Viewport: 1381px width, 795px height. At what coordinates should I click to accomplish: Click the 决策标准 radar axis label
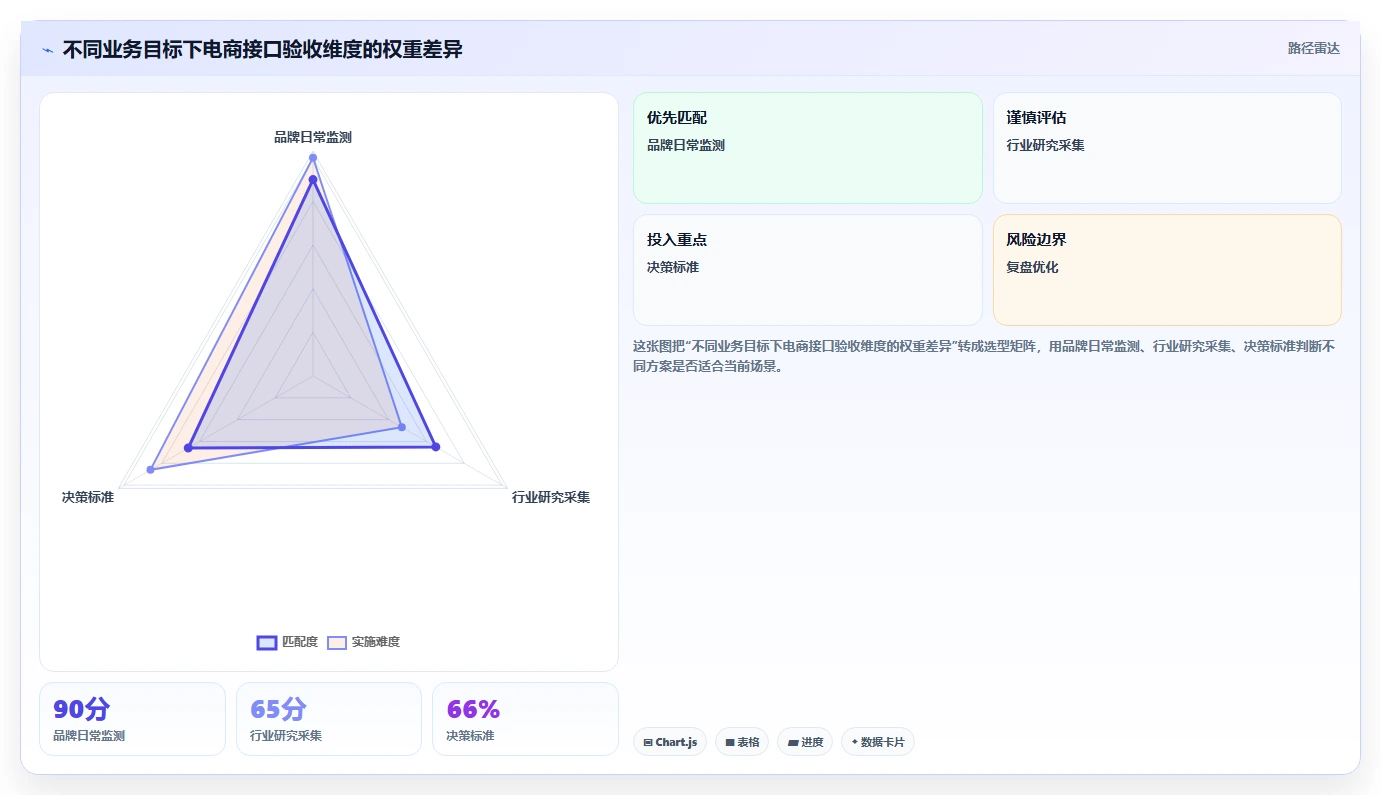click(x=88, y=497)
